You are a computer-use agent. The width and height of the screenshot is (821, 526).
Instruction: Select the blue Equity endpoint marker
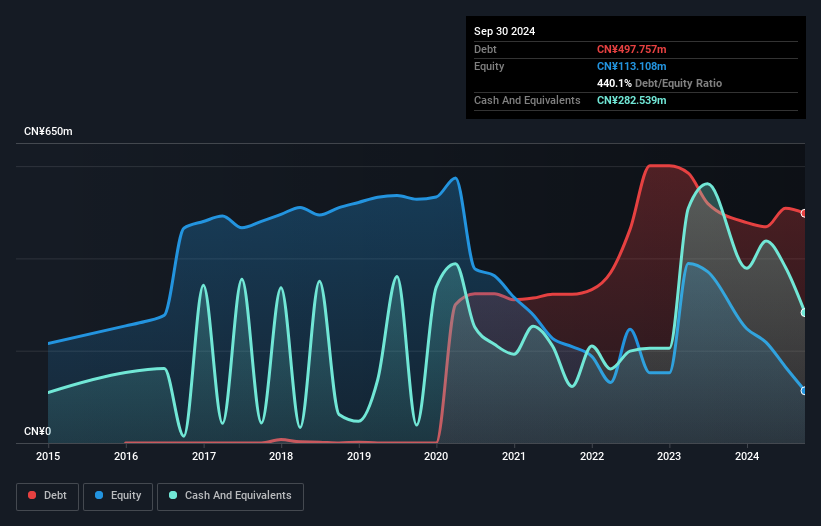point(804,390)
